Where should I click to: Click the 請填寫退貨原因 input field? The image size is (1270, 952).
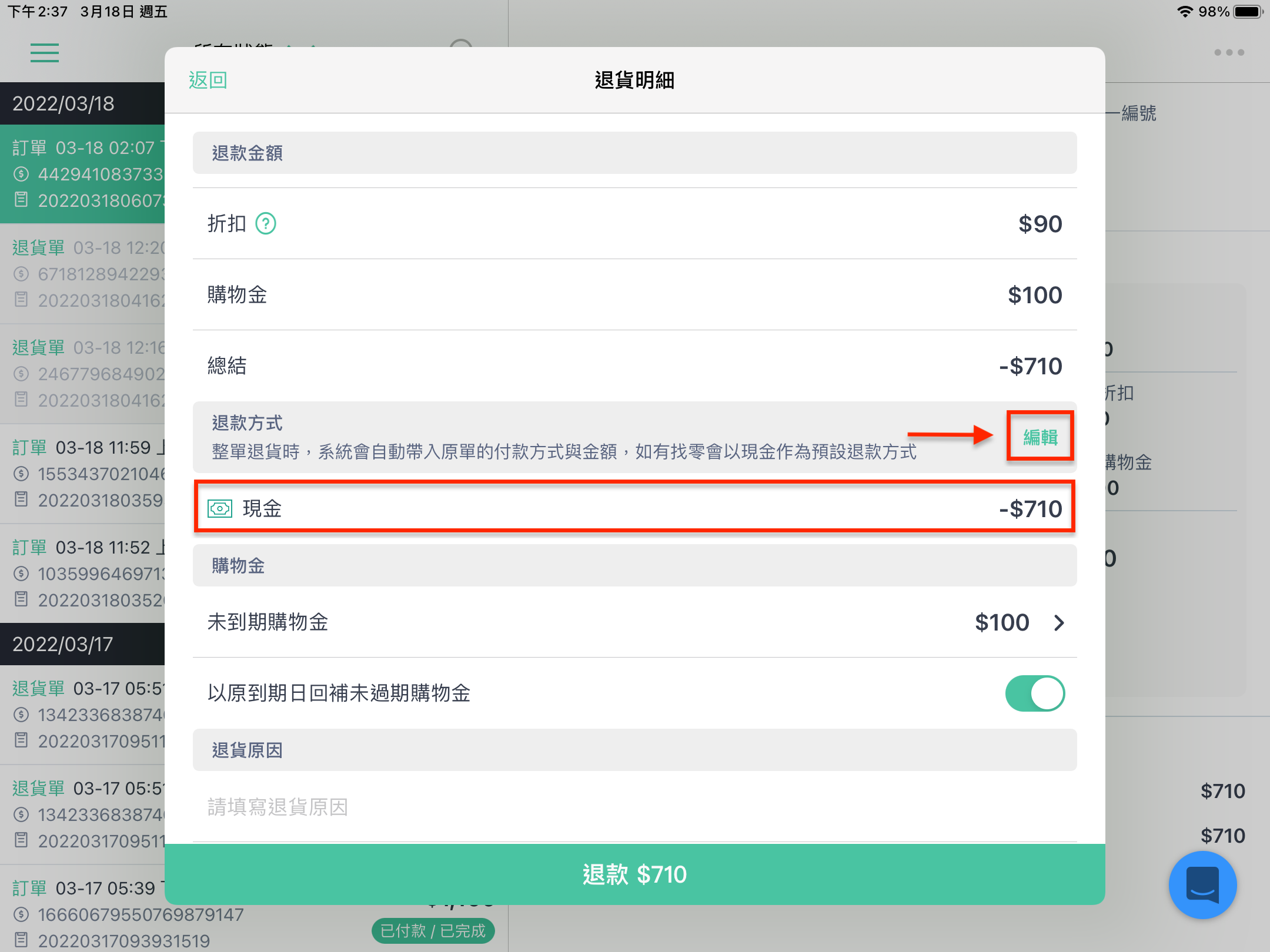coord(634,807)
